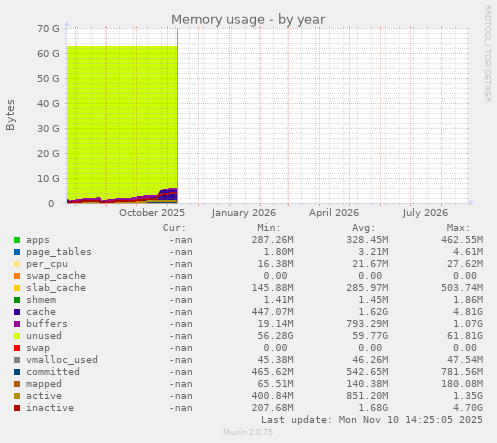497x443 pixels.
Task: Click the vmalloc_used legend label
Action: pyautogui.click(x=62, y=360)
